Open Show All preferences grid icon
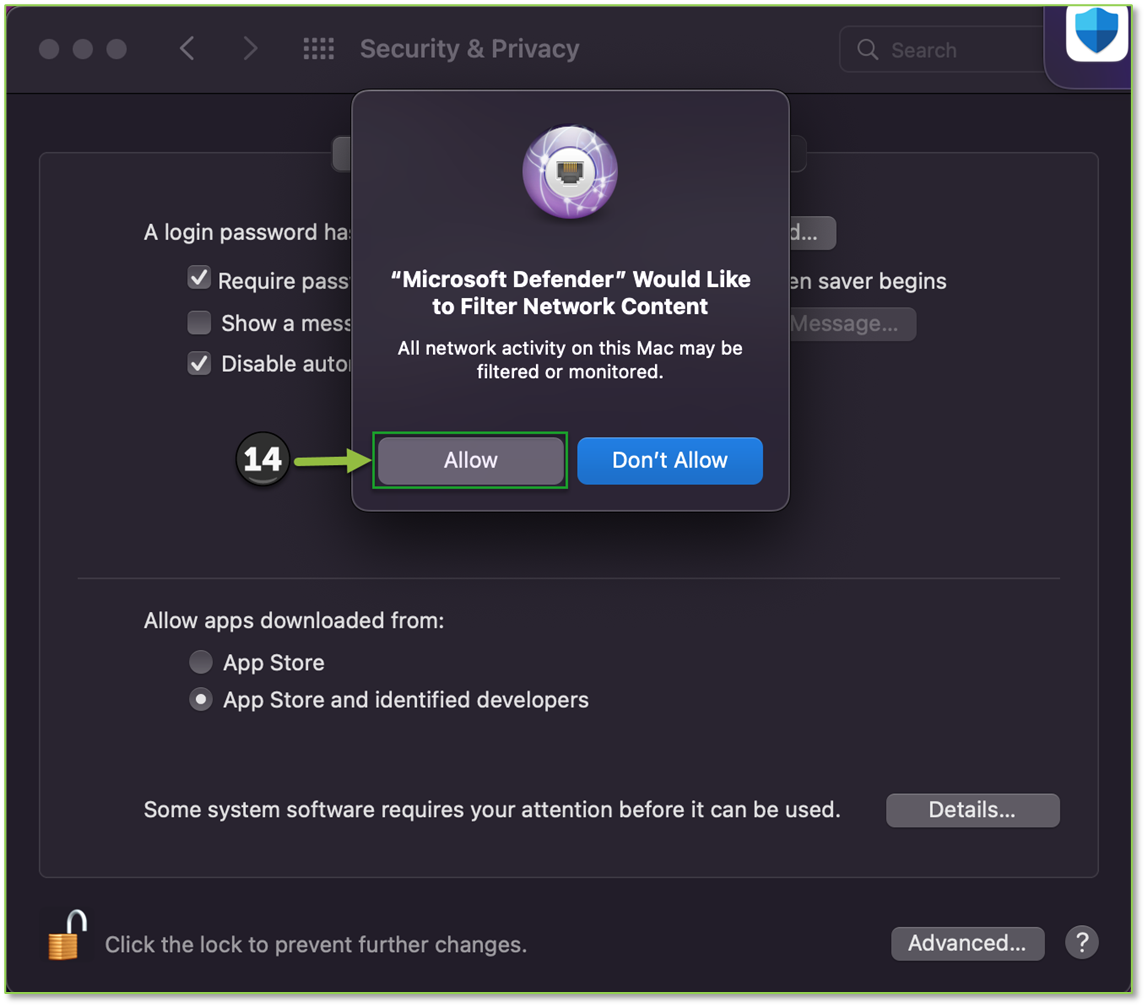Viewport: 1146px width, 1007px height. point(319,48)
